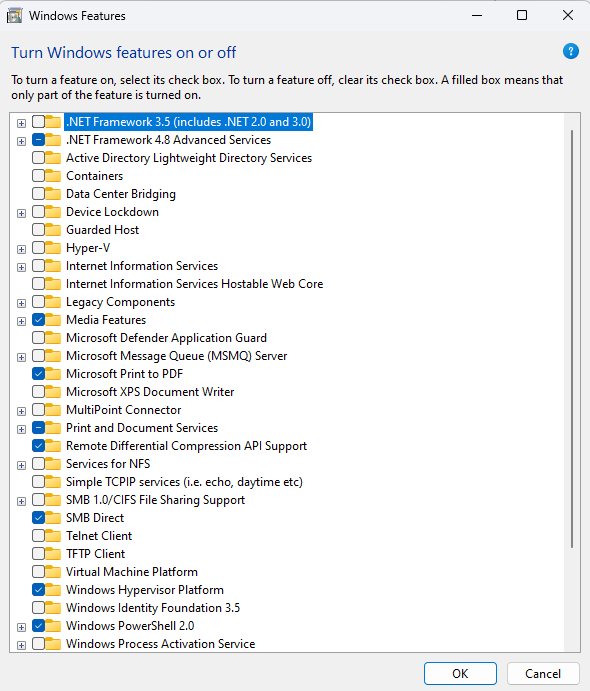Select the Windows Process Activation Service row
The width and height of the screenshot is (590, 691).
pyautogui.click(x=160, y=644)
